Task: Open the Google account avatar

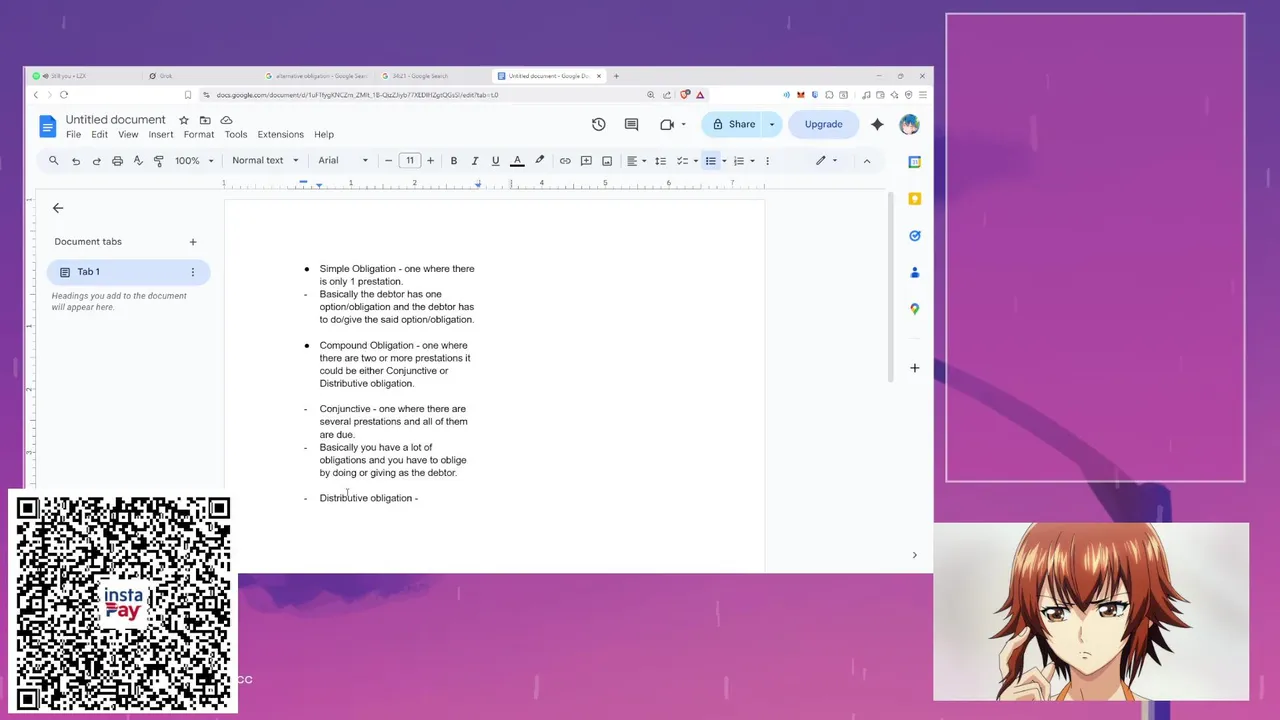Action: [x=909, y=124]
